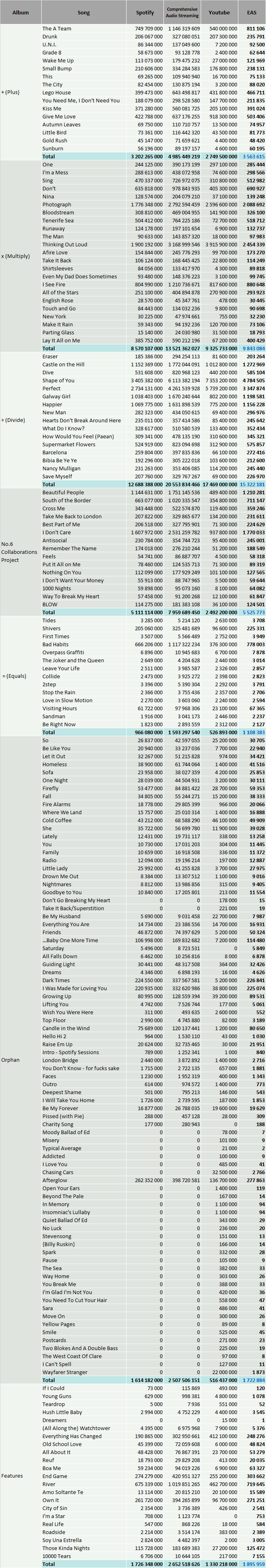Click the song name I Was Made for Loving You
The image size is (266, 1568).
point(75,988)
